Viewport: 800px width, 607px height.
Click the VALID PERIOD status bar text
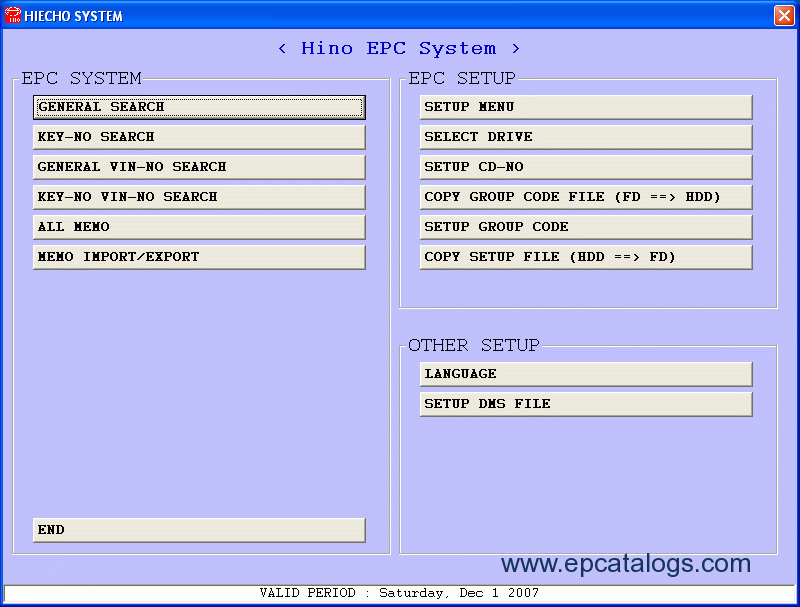coord(399,593)
